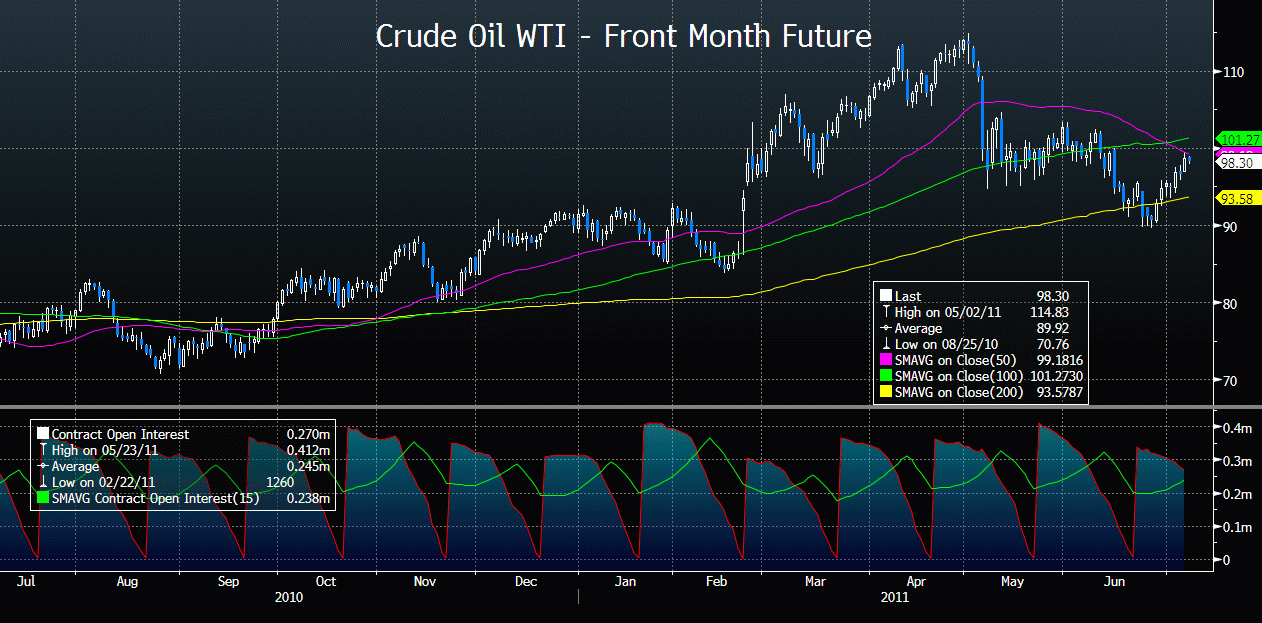Click the green SMAVG Contract Open Interest(15) swatch
The image size is (1262, 623).
(x=42, y=499)
